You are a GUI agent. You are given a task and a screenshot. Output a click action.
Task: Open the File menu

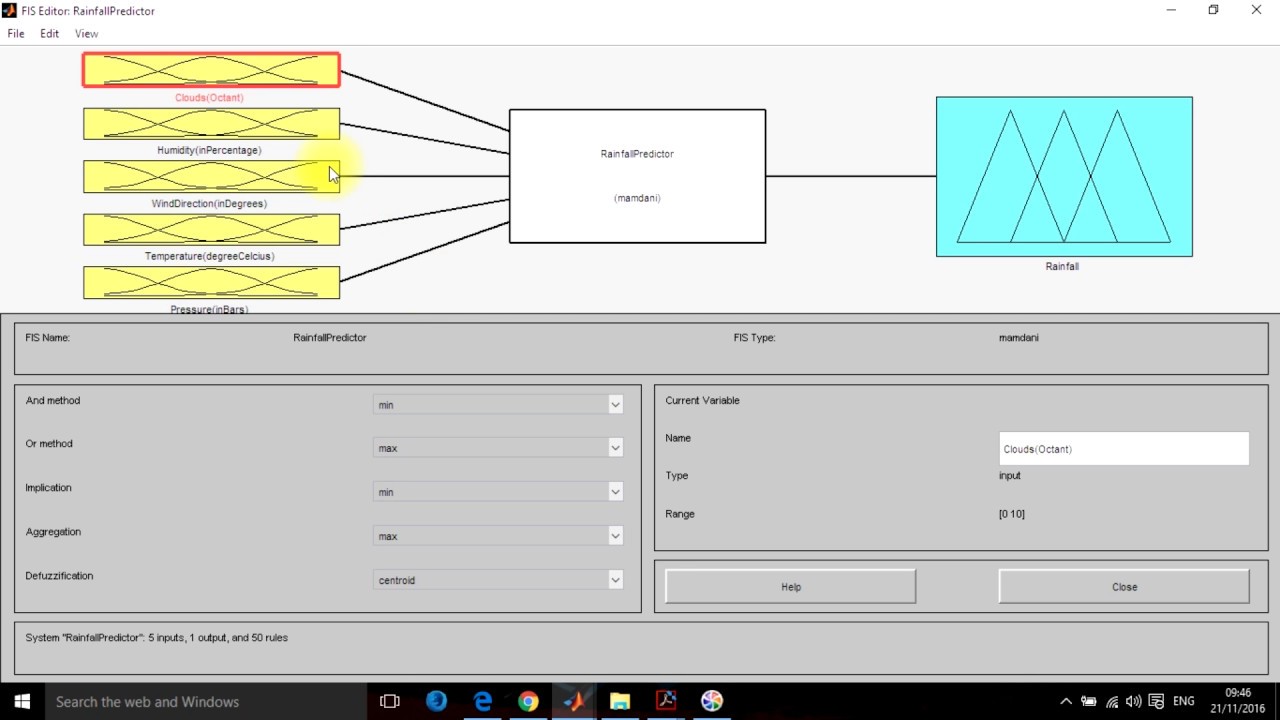pyautogui.click(x=16, y=34)
